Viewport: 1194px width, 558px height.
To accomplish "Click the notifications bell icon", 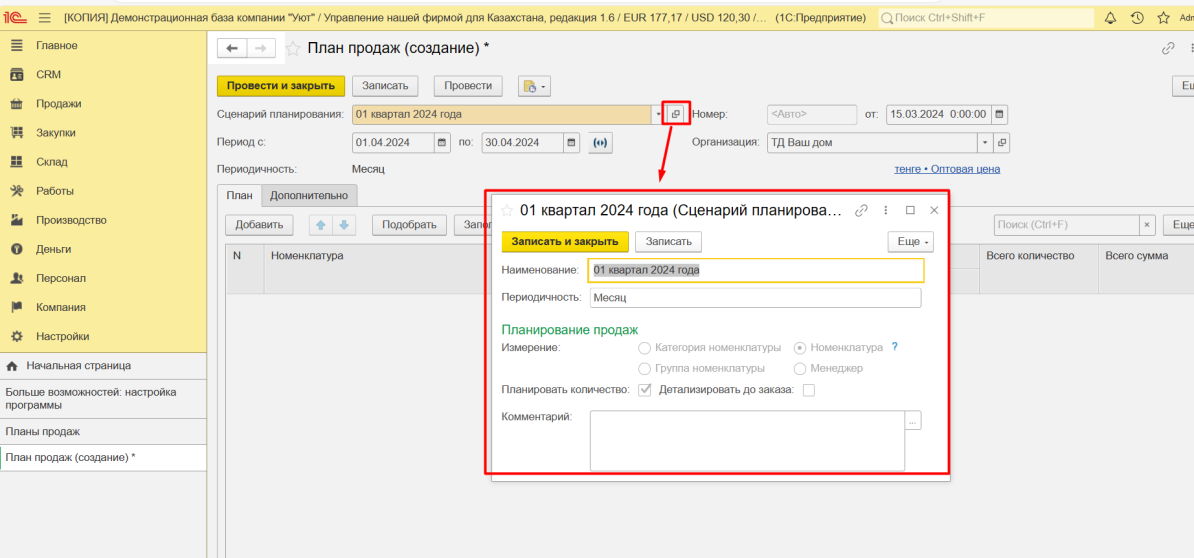I will tap(1110, 18).
